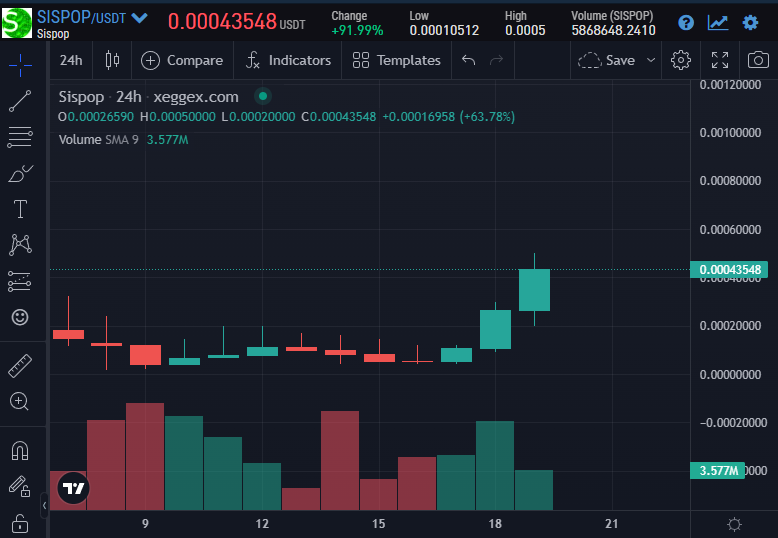
Task: Select the brush drawing tool
Action: point(20,174)
